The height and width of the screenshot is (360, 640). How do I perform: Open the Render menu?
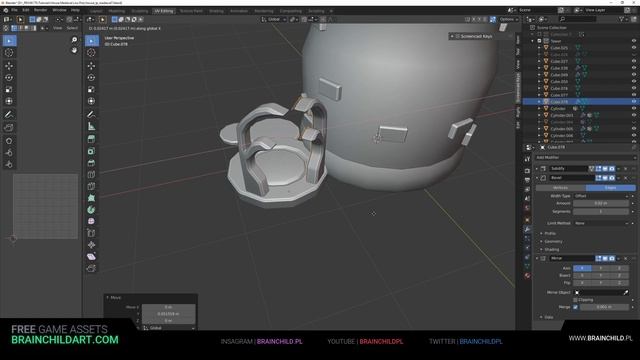(40, 10)
